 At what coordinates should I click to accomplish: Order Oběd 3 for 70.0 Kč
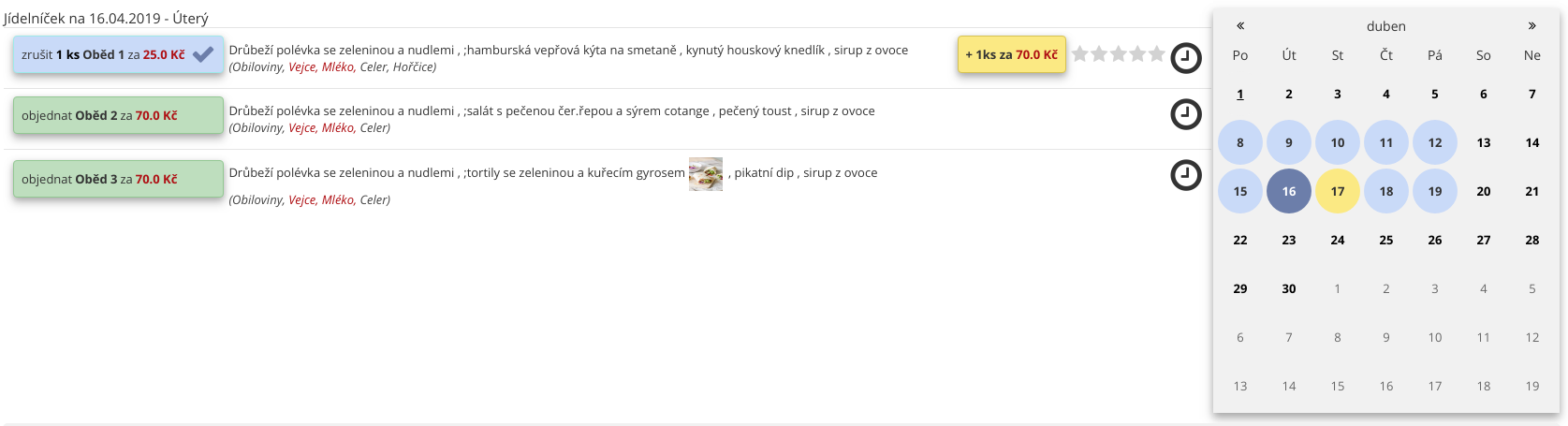pyautogui.click(x=118, y=179)
